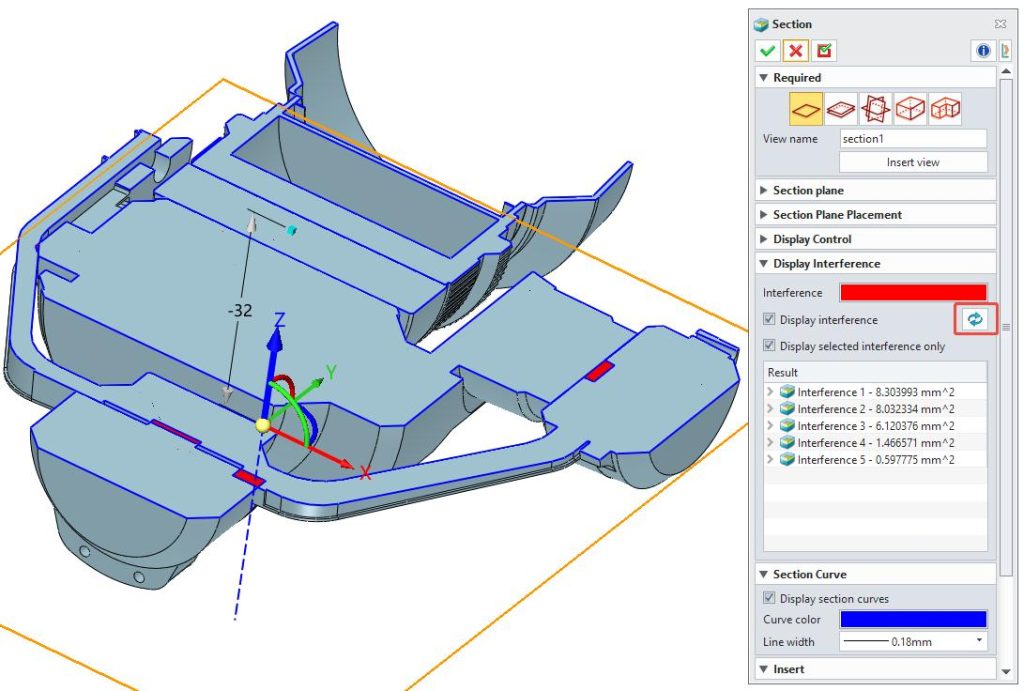
Task: Select the intersecting planes section type icon
Action: pos(875,109)
